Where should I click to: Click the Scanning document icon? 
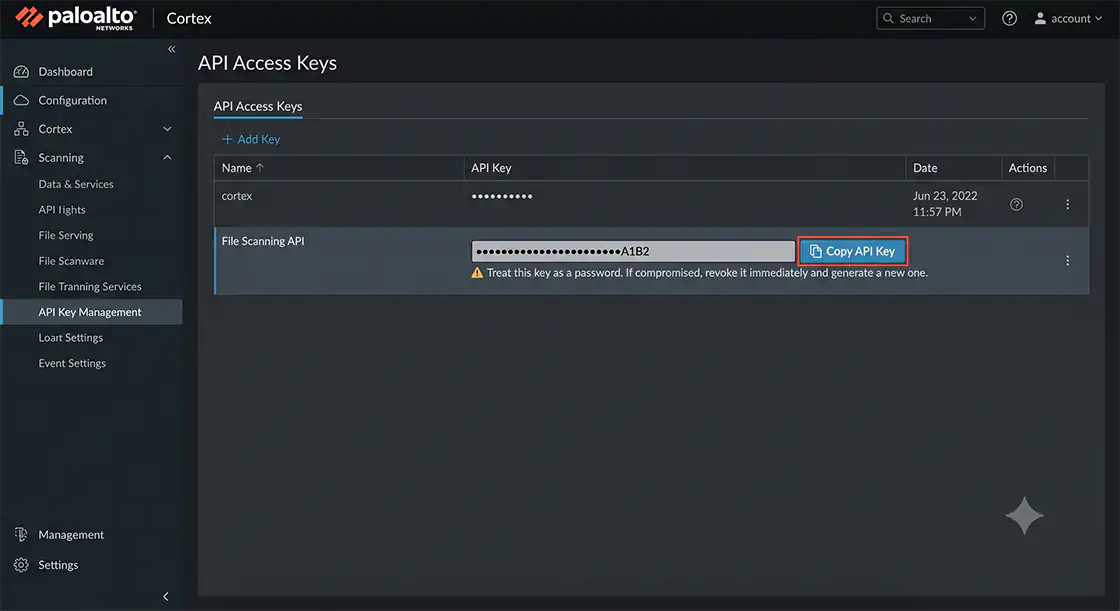coord(21,157)
